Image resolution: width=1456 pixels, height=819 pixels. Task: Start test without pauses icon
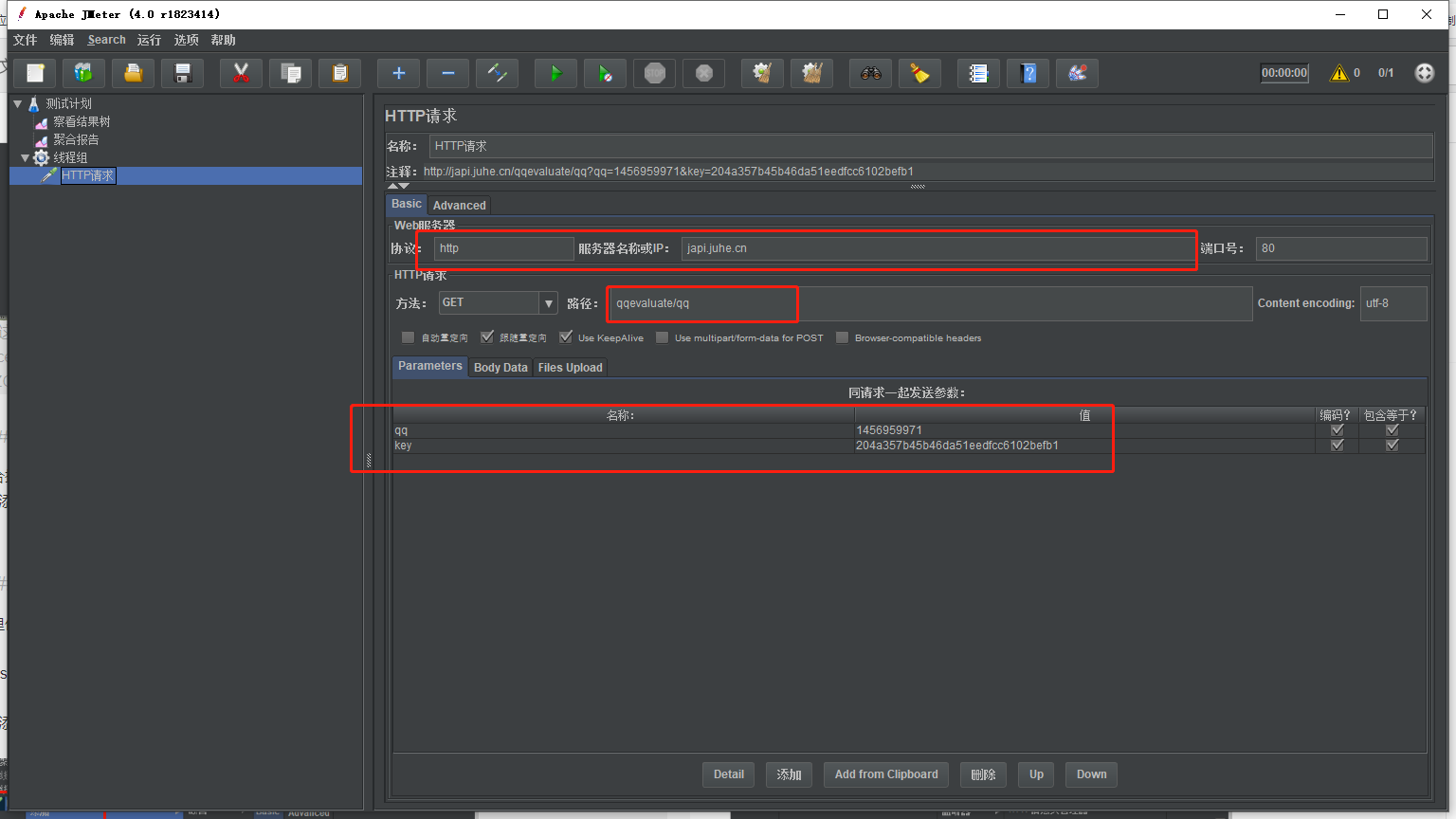[x=606, y=73]
